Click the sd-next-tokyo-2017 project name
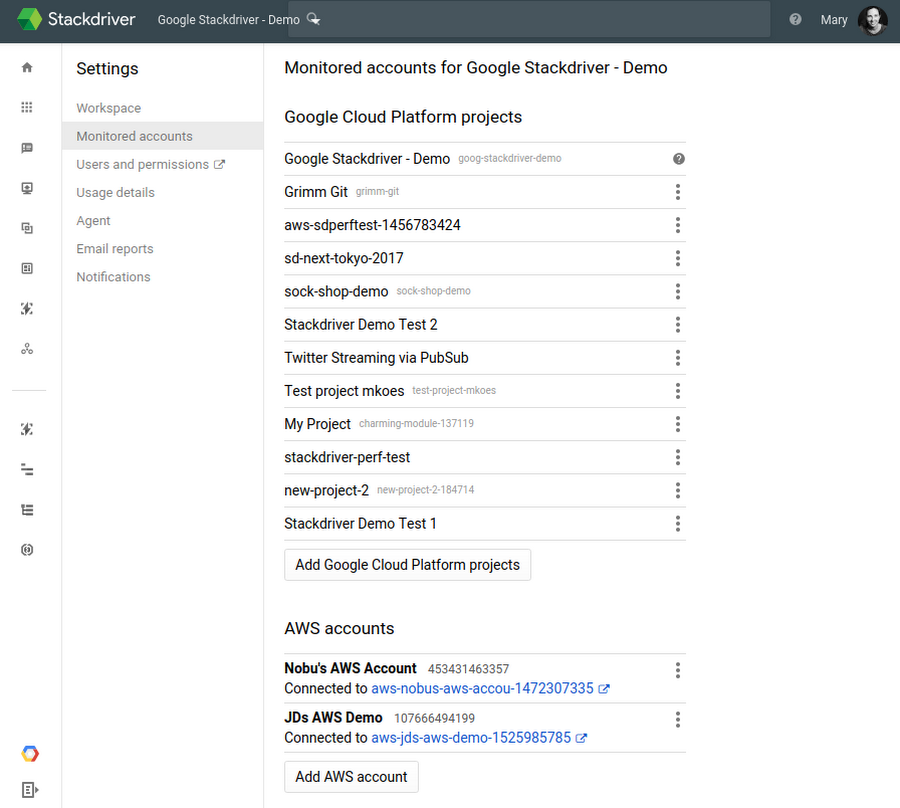 coord(344,258)
